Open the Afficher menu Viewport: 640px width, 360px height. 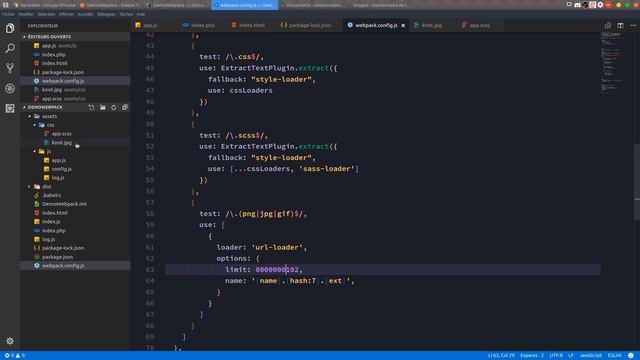point(66,14)
